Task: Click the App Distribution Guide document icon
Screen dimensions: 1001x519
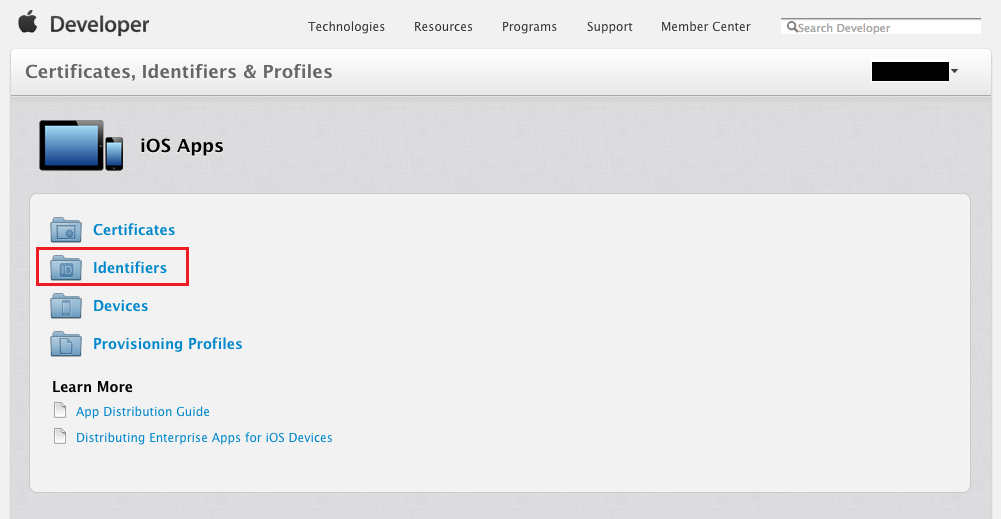Action: click(61, 411)
